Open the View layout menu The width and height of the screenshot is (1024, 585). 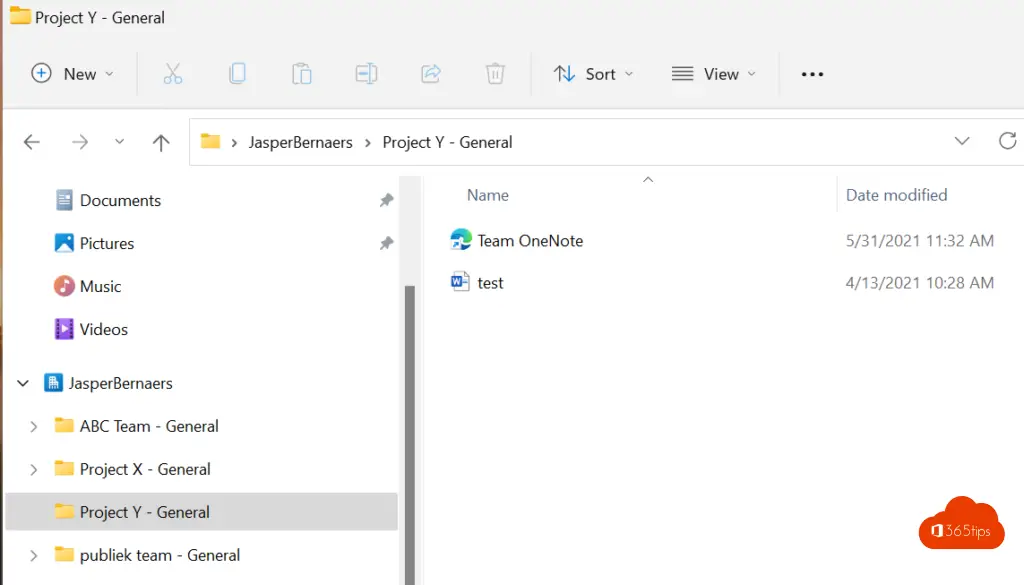[714, 73]
